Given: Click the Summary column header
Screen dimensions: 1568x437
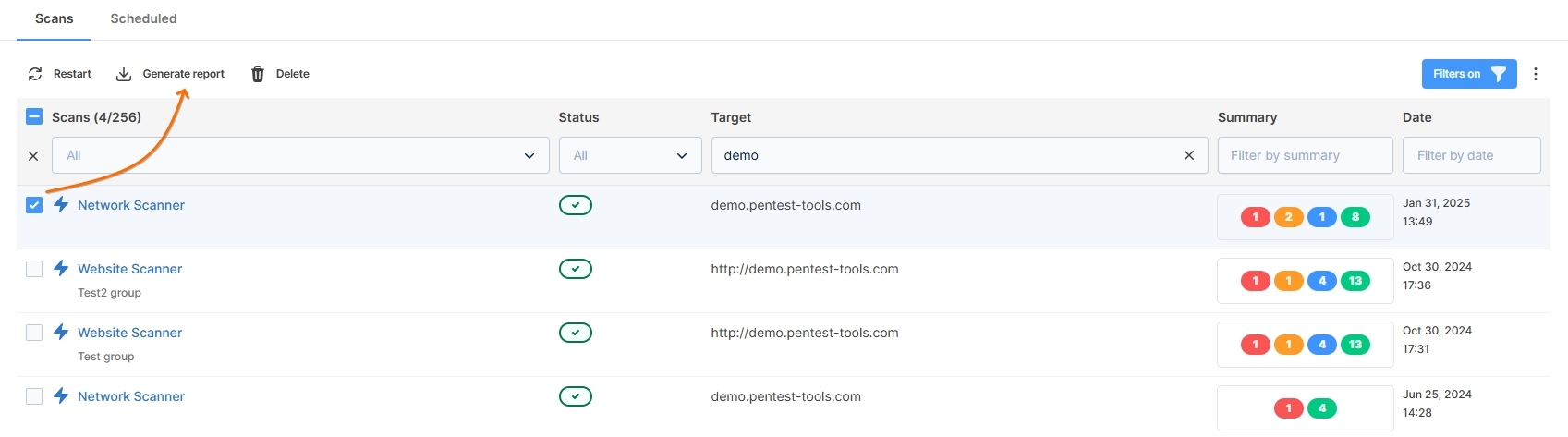Looking at the screenshot, I should click(x=1247, y=117).
